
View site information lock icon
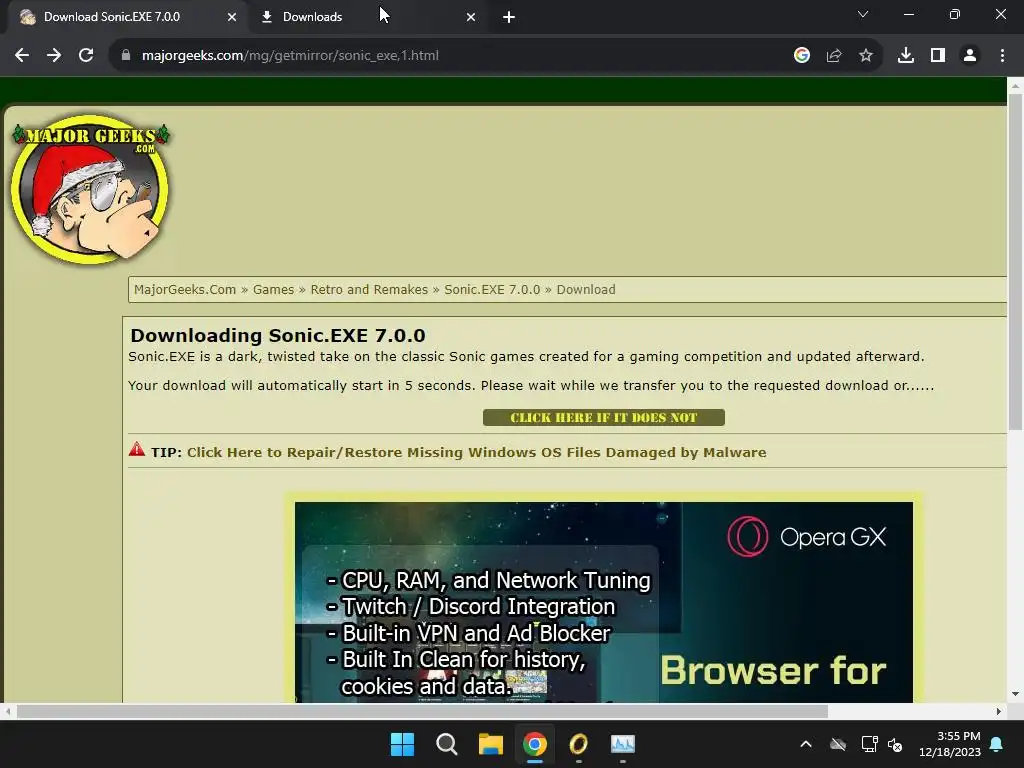pos(126,56)
